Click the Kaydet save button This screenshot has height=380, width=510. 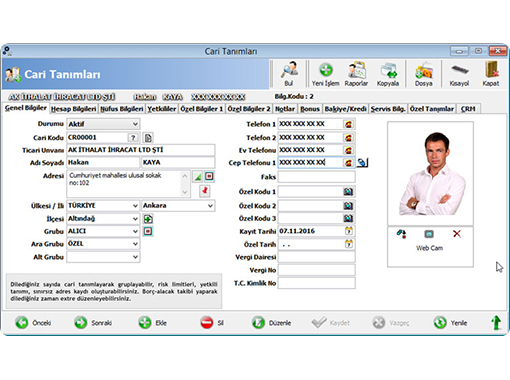pos(331,323)
